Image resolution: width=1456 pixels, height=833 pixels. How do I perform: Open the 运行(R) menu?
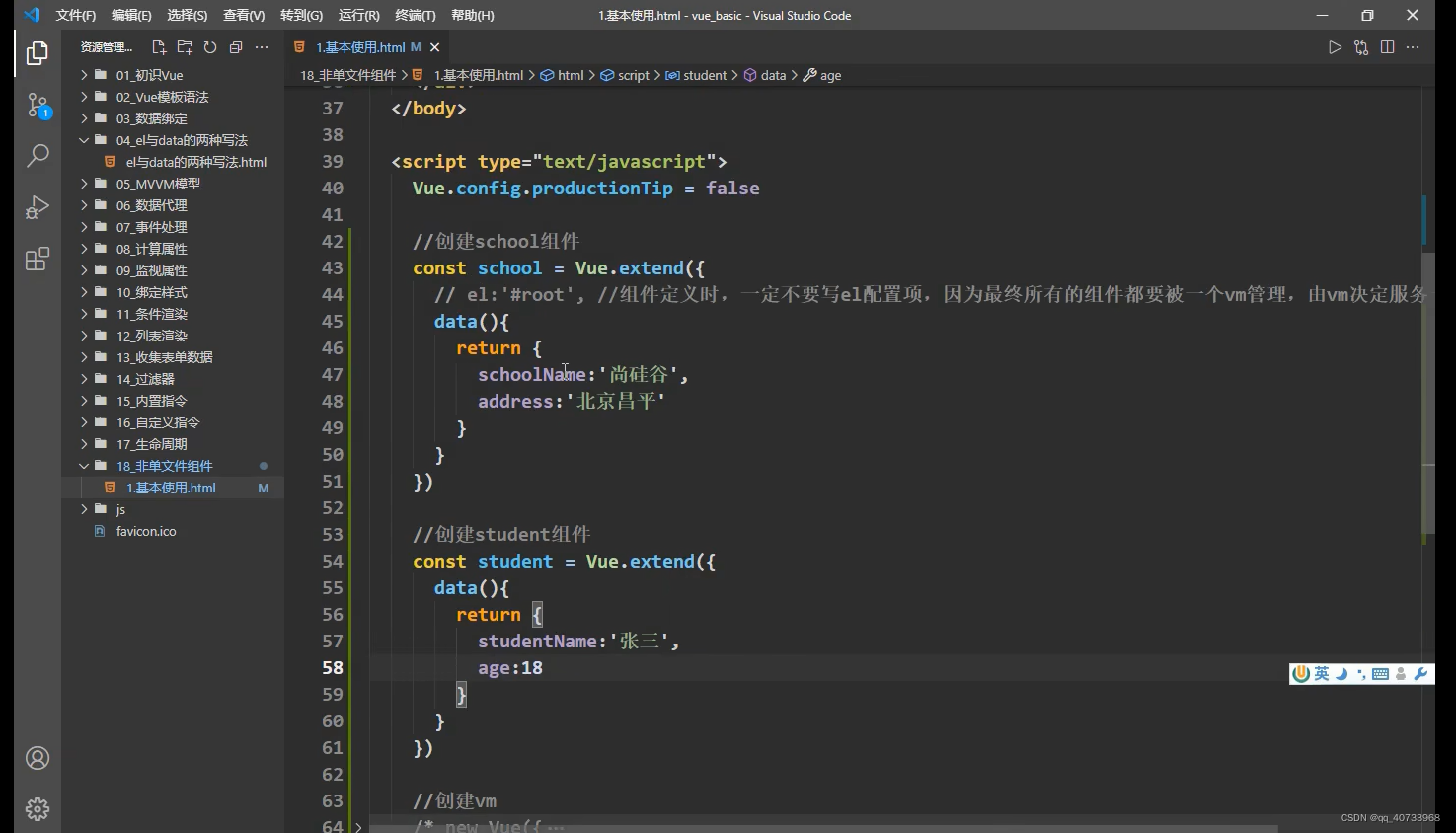pos(358,15)
